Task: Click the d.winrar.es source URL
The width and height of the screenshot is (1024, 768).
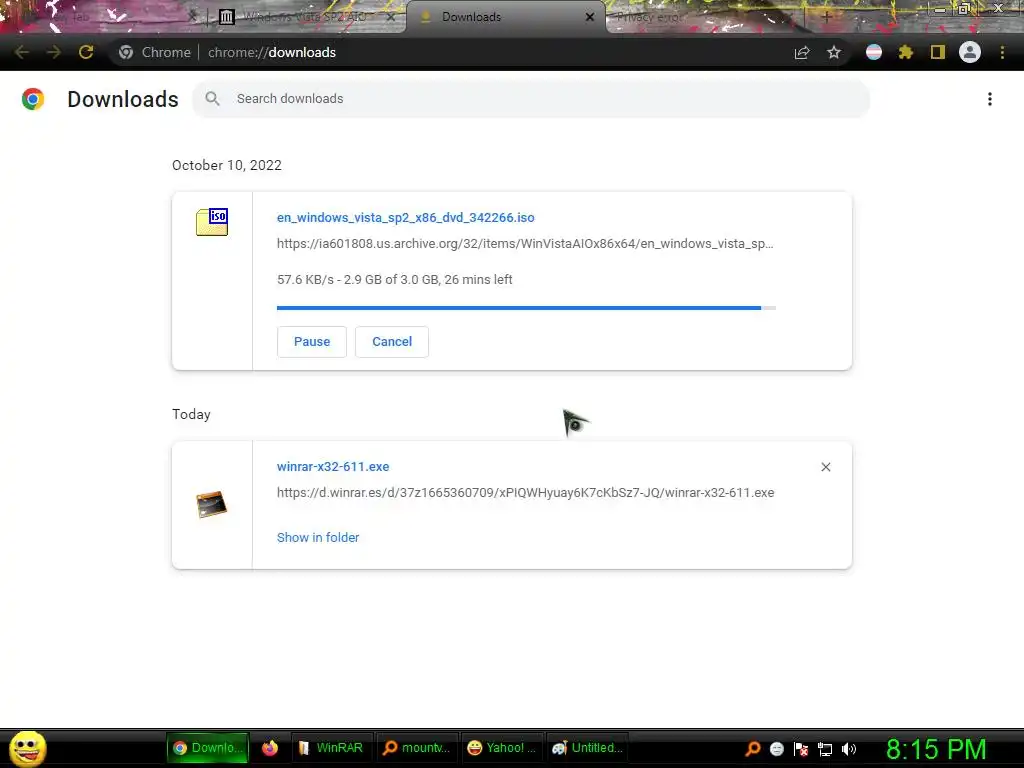Action: (526, 492)
